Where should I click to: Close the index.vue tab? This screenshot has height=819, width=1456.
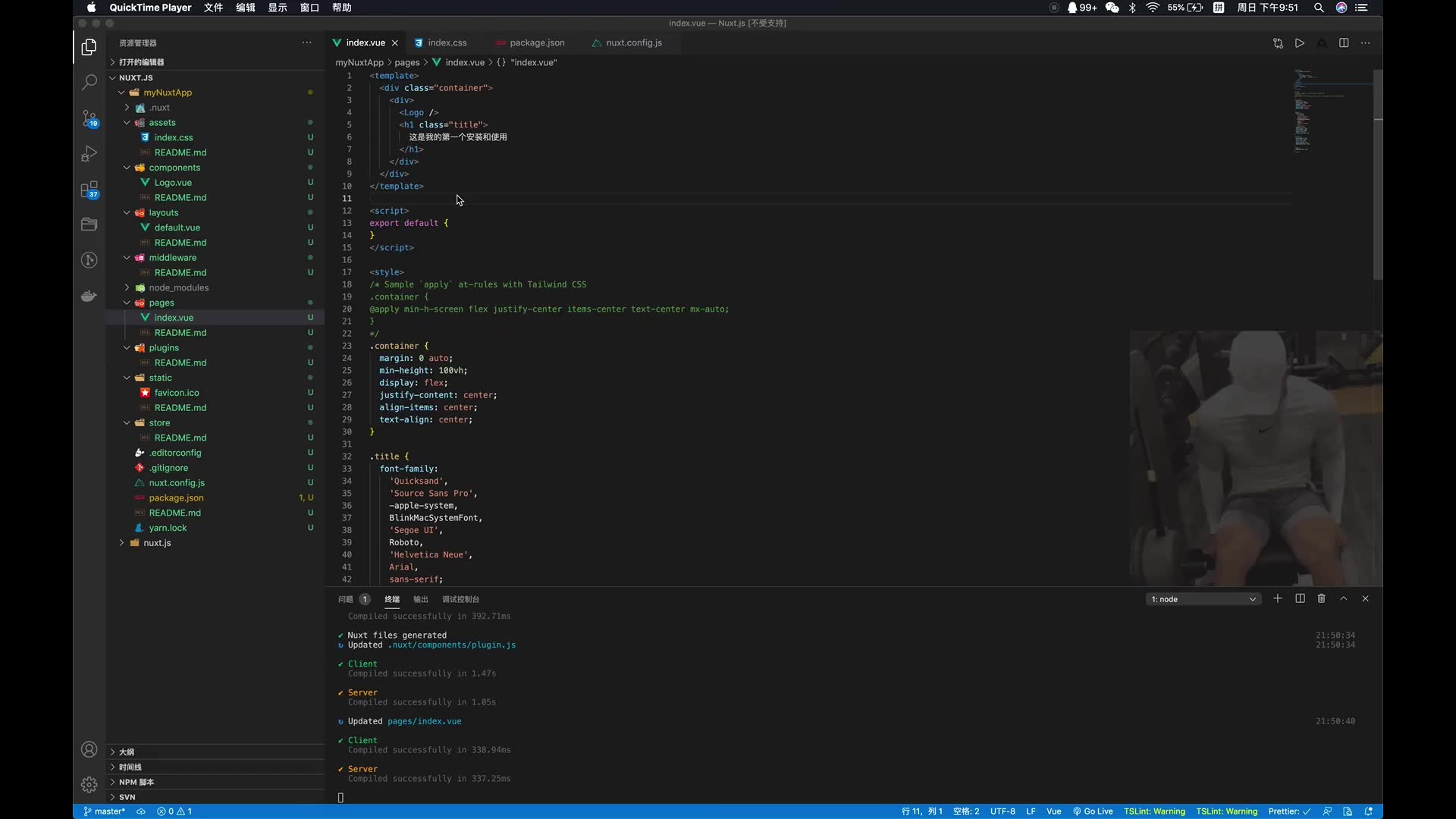click(x=394, y=43)
